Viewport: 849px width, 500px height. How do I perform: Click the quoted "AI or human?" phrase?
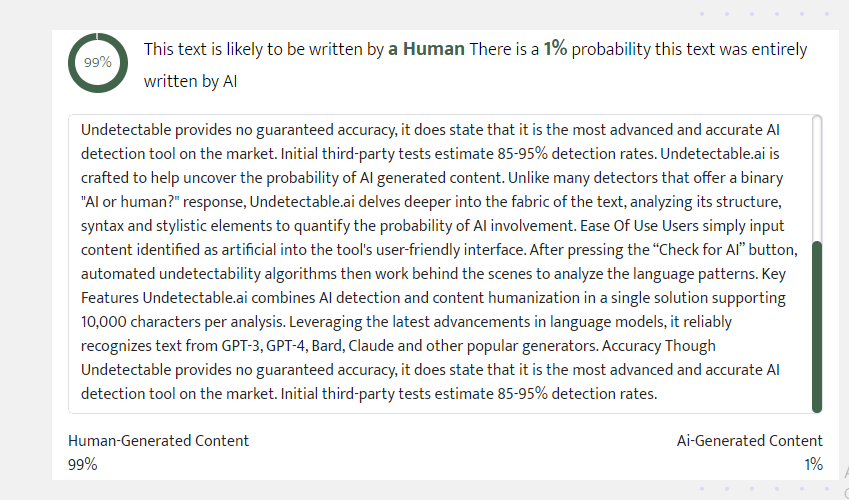click(130, 202)
